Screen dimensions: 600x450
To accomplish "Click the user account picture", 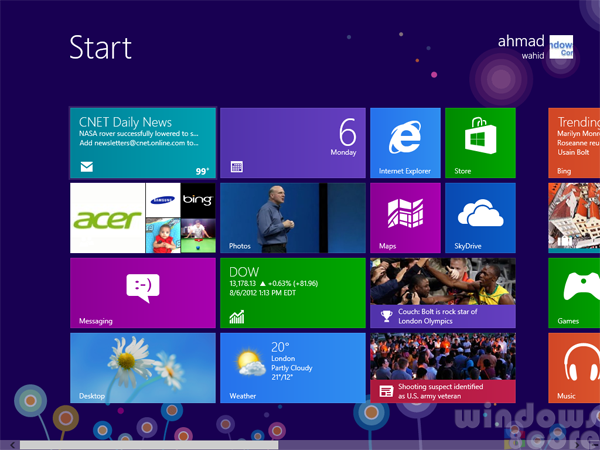I will [561, 47].
